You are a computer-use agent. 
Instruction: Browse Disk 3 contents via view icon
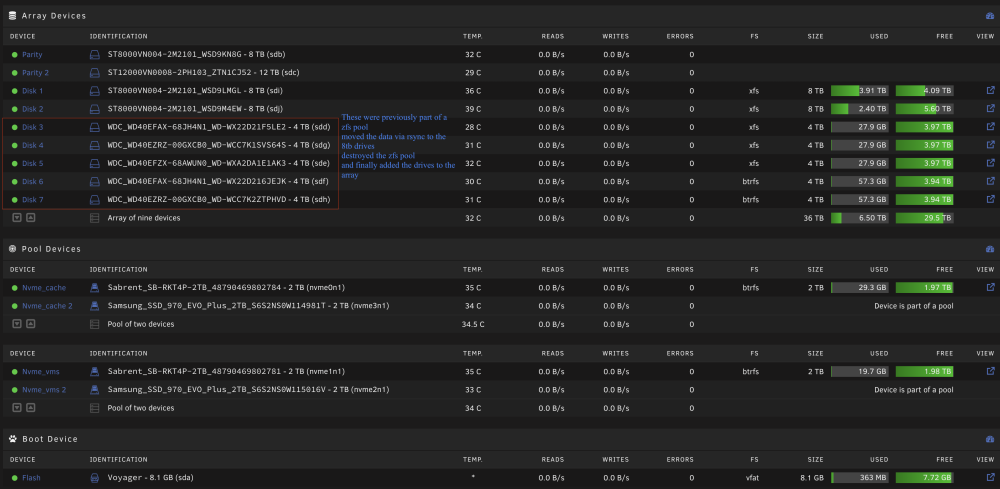point(990,127)
